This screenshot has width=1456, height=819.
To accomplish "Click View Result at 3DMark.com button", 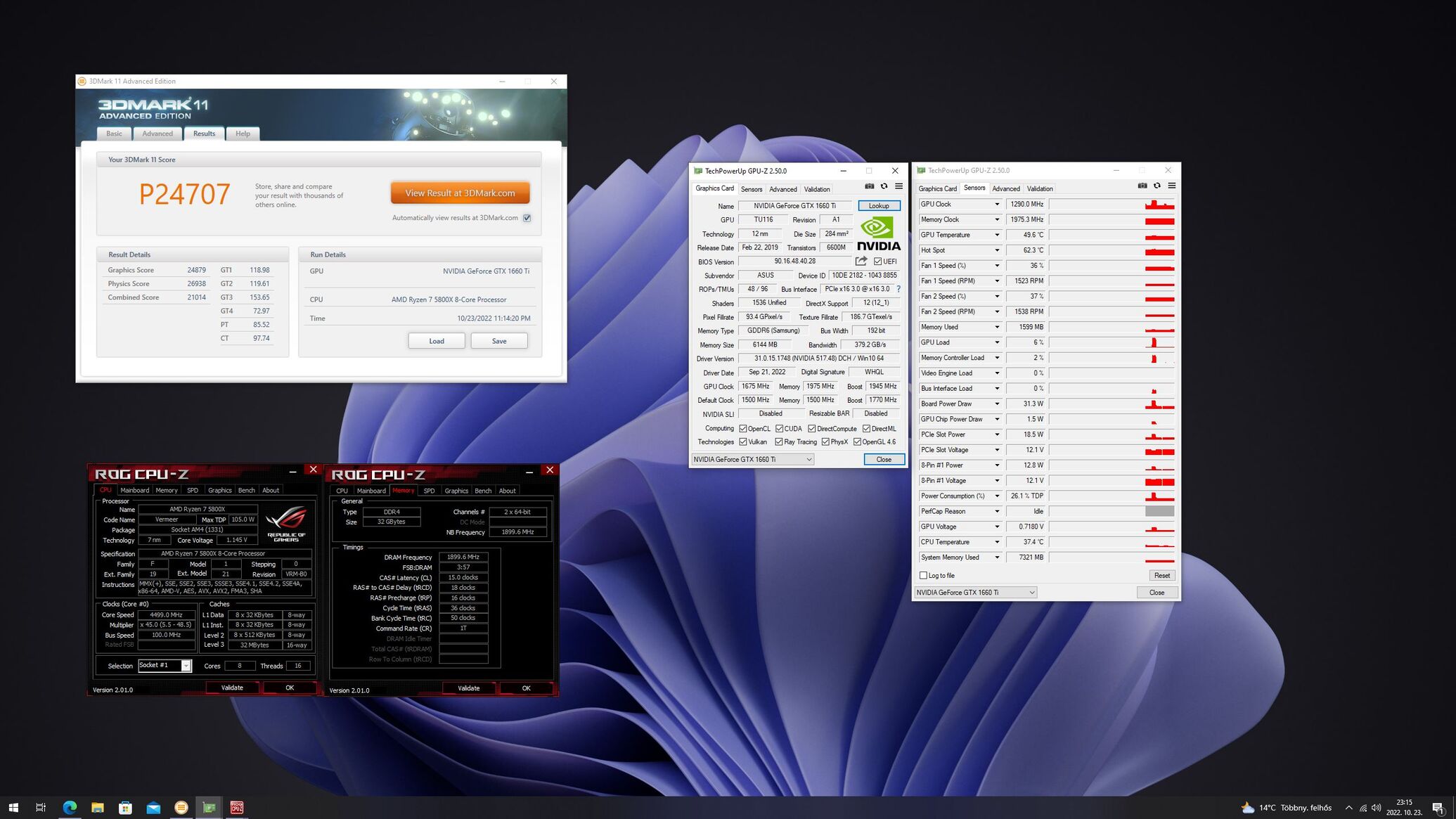I will click(x=460, y=193).
